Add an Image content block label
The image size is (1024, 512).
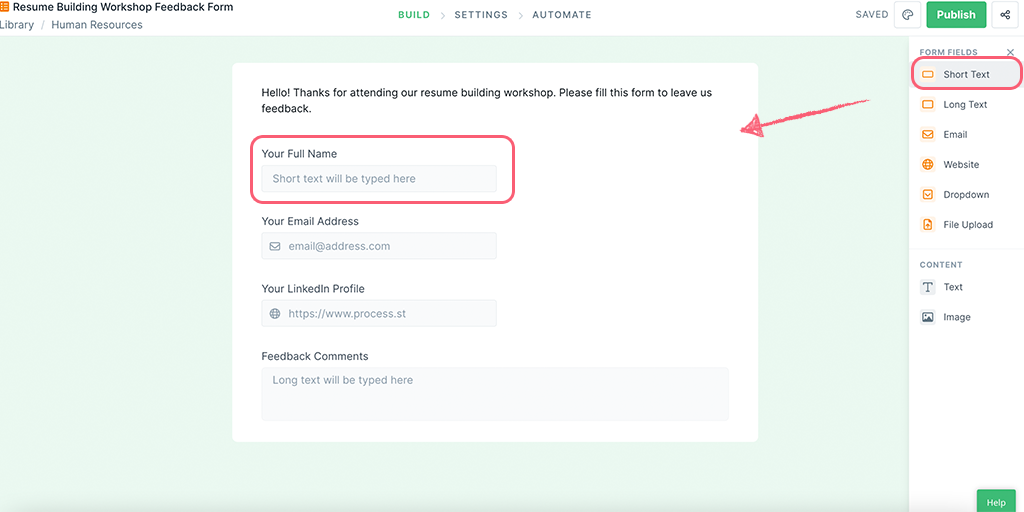(x=957, y=317)
